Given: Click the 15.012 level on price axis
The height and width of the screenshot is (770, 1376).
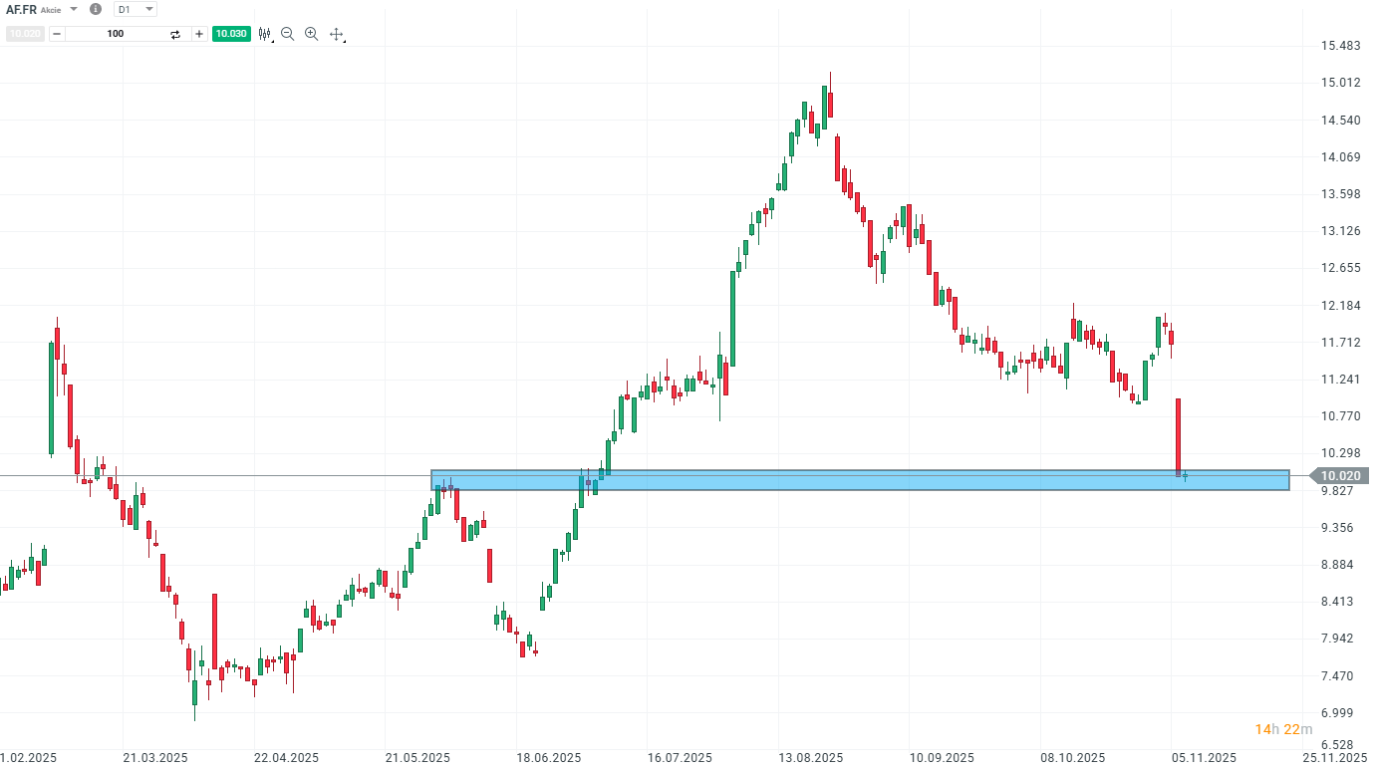Looking at the screenshot, I should tap(1340, 83).
